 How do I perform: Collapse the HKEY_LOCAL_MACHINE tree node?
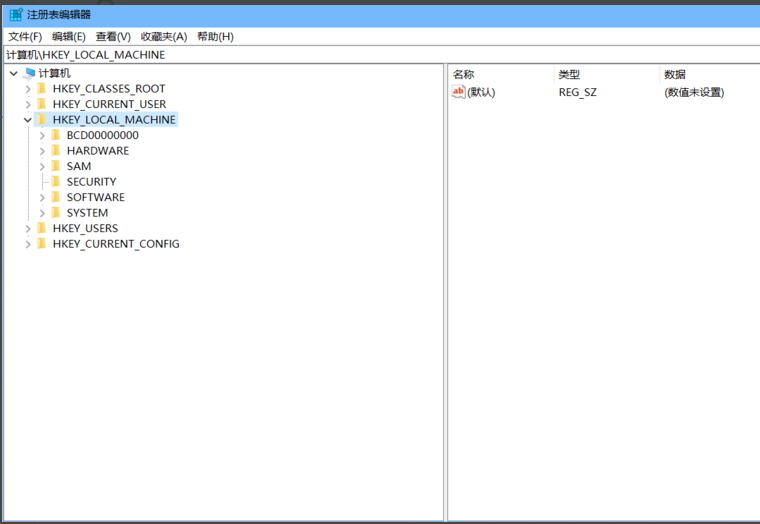(x=27, y=120)
